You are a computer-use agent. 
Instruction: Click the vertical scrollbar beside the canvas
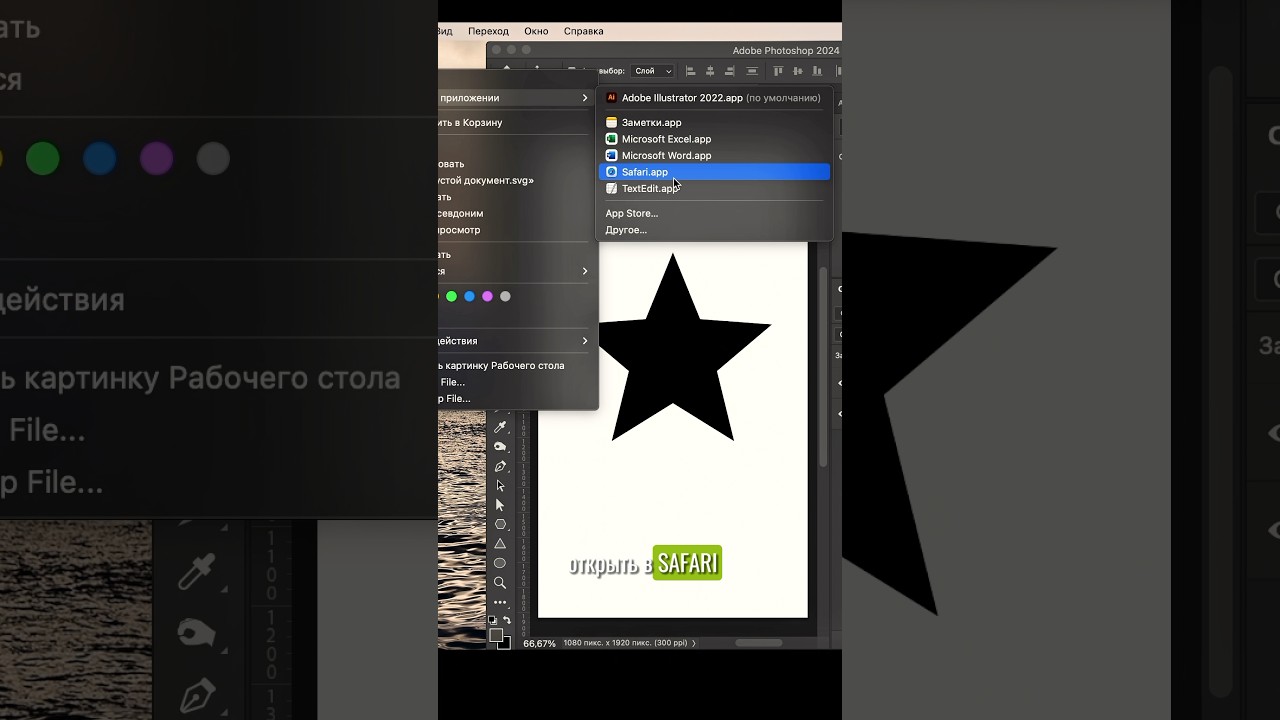[824, 365]
